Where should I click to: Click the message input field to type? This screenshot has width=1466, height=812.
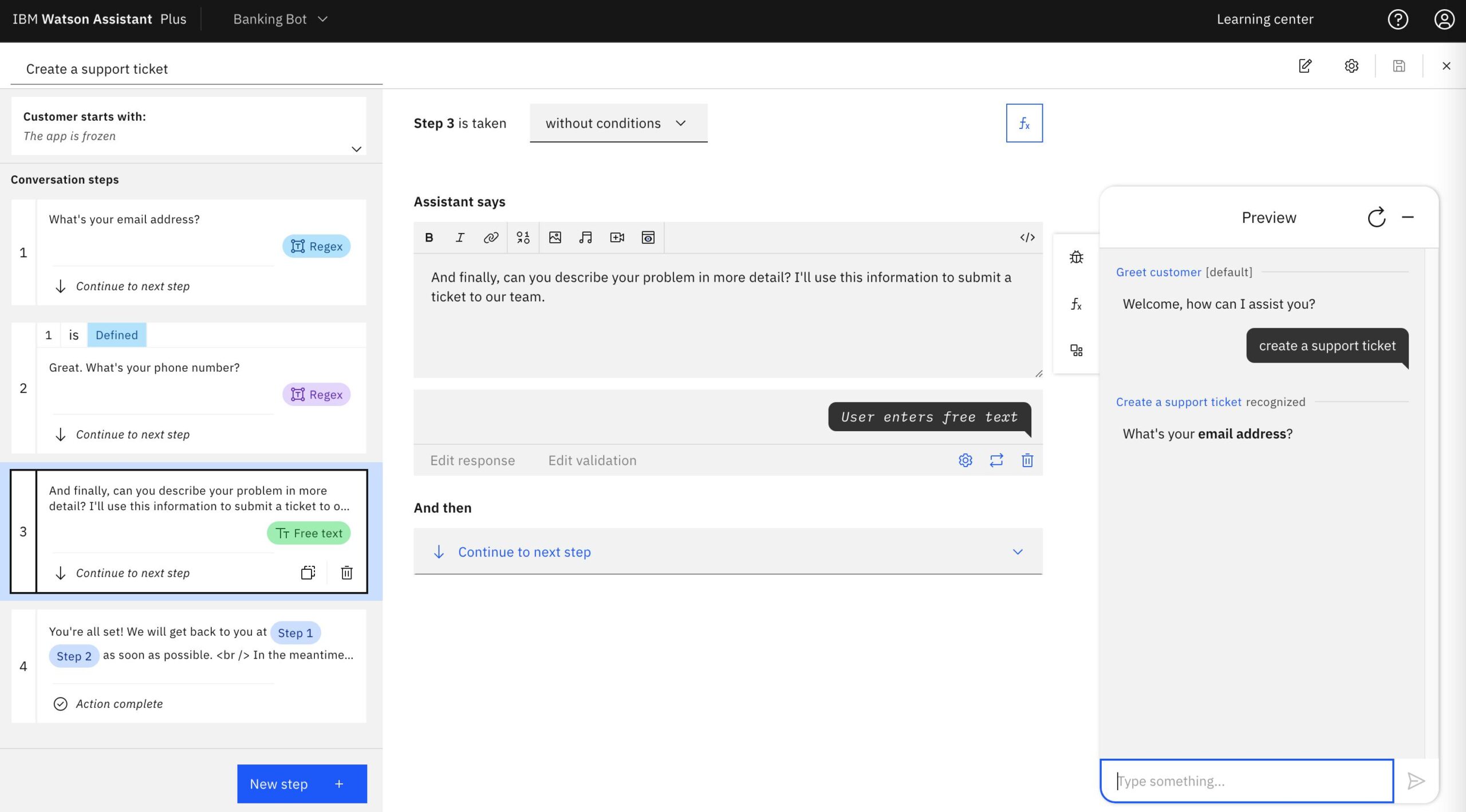tap(1246, 779)
